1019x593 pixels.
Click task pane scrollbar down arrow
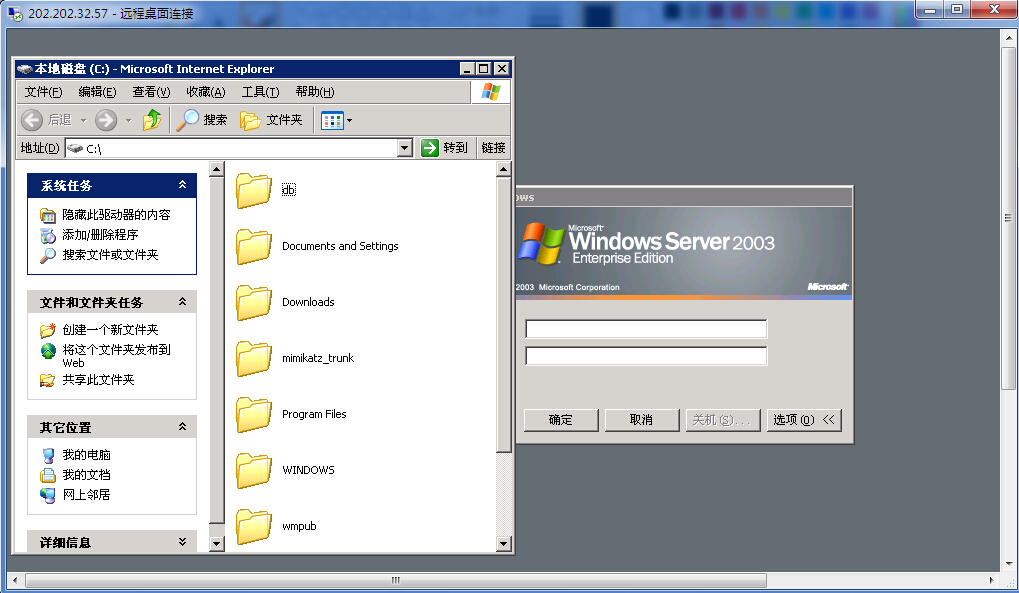[x=217, y=544]
